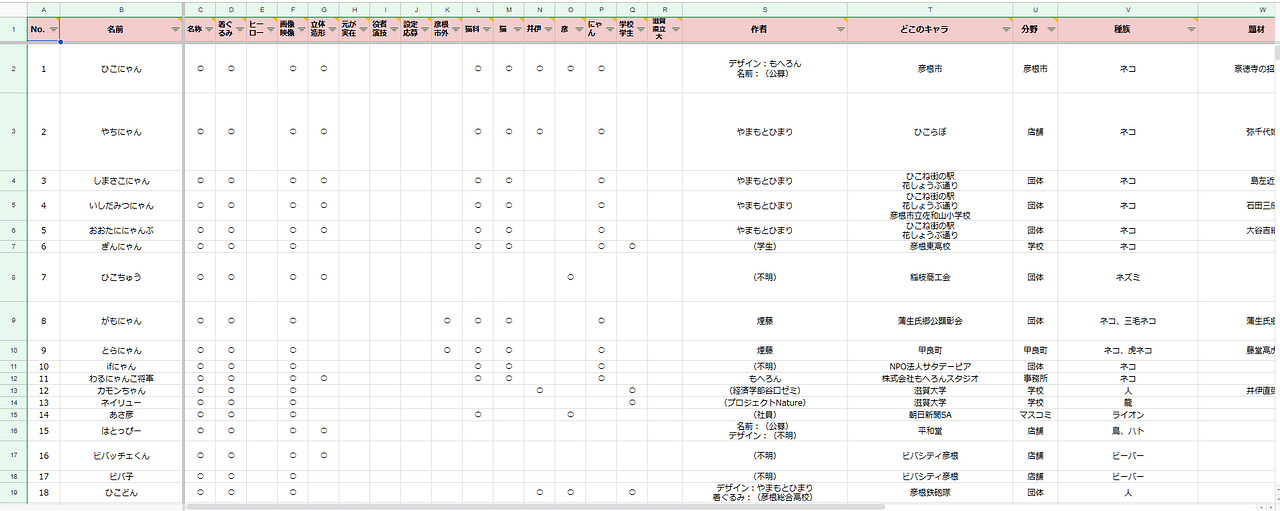Open the 着ぐるみ column filter
The height and width of the screenshot is (511, 1280).
point(238,30)
